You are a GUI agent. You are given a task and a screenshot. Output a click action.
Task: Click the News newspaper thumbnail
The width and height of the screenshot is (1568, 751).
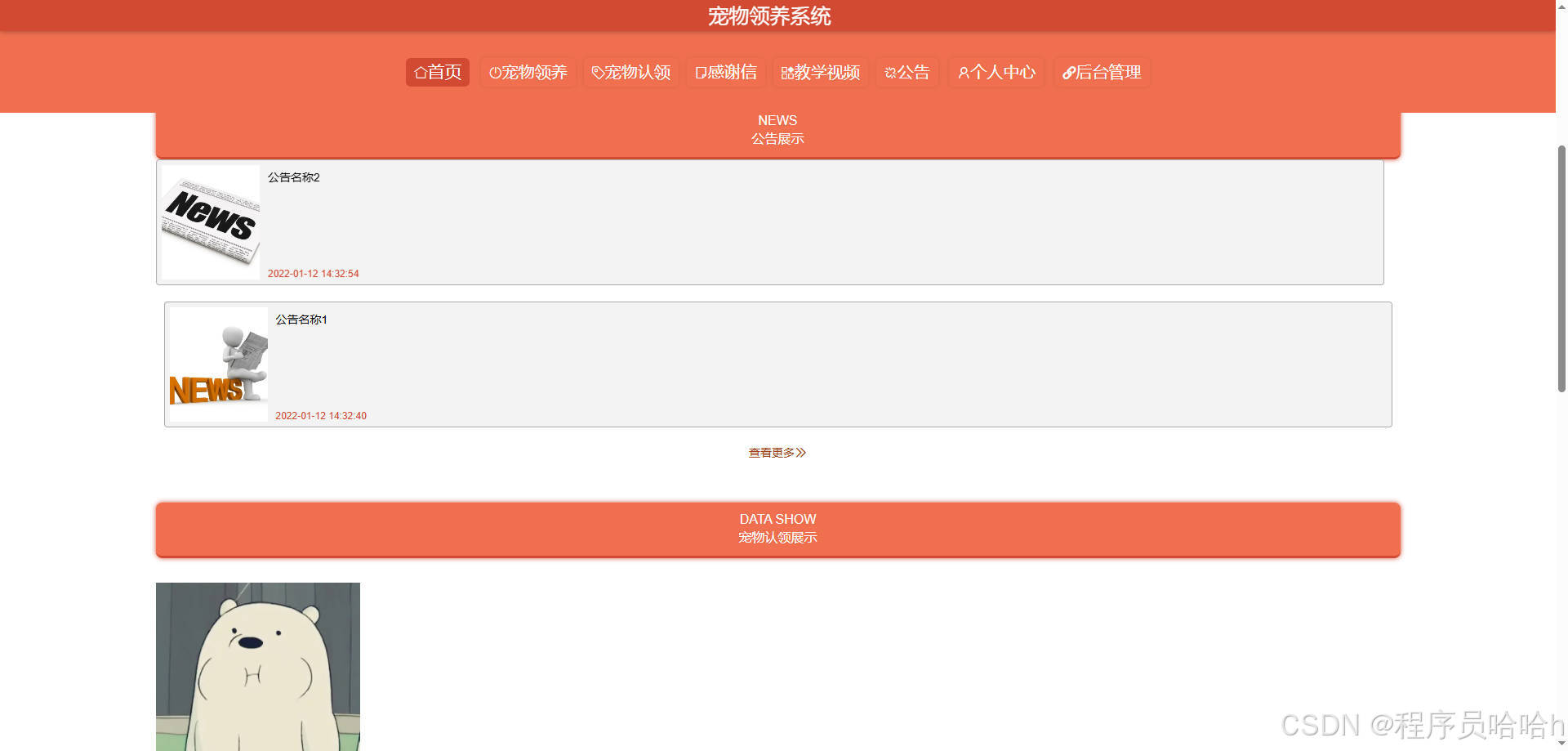point(211,222)
